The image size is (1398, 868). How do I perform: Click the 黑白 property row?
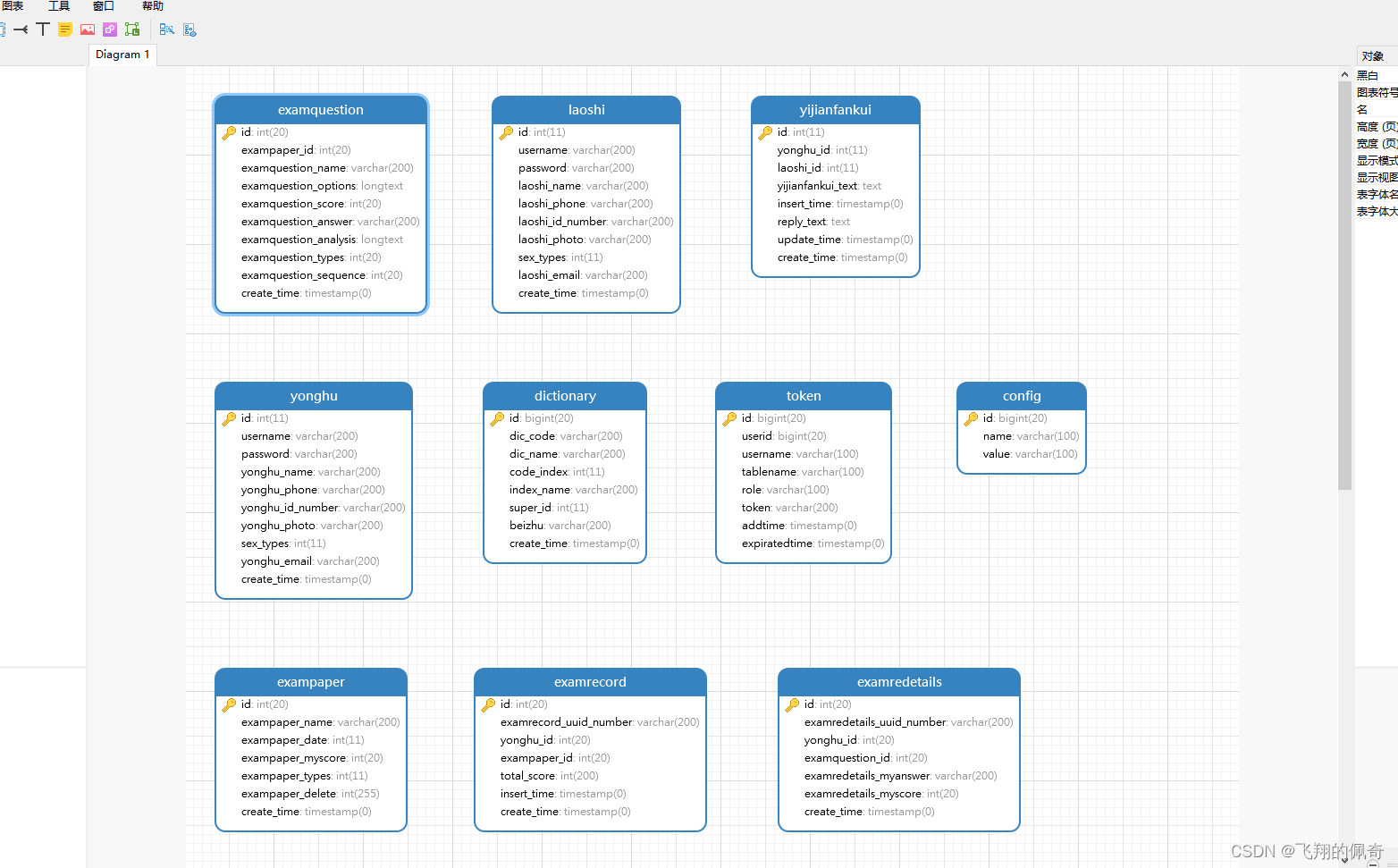(1377, 76)
